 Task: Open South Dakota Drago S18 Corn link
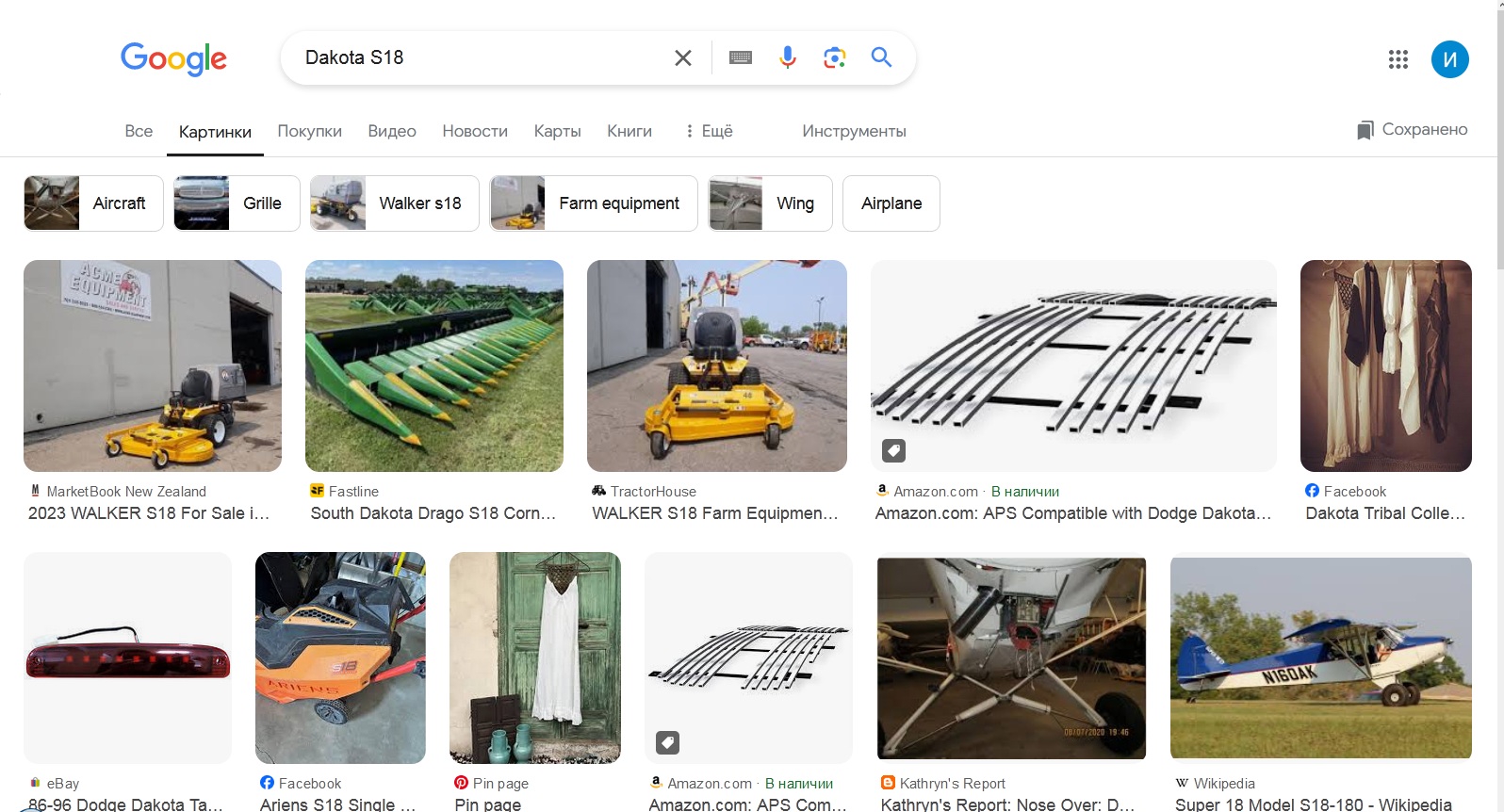(433, 513)
